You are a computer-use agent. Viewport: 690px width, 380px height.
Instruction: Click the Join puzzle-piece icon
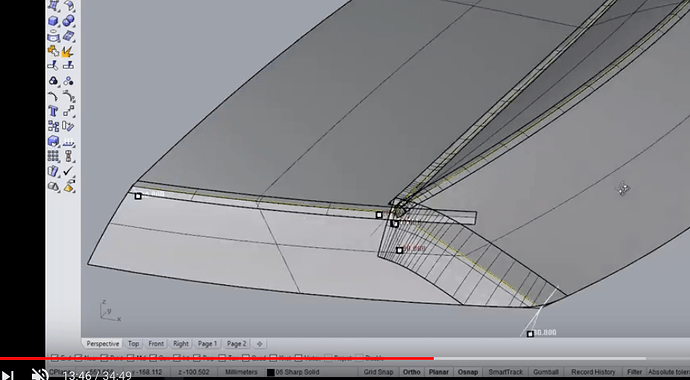(x=53, y=51)
